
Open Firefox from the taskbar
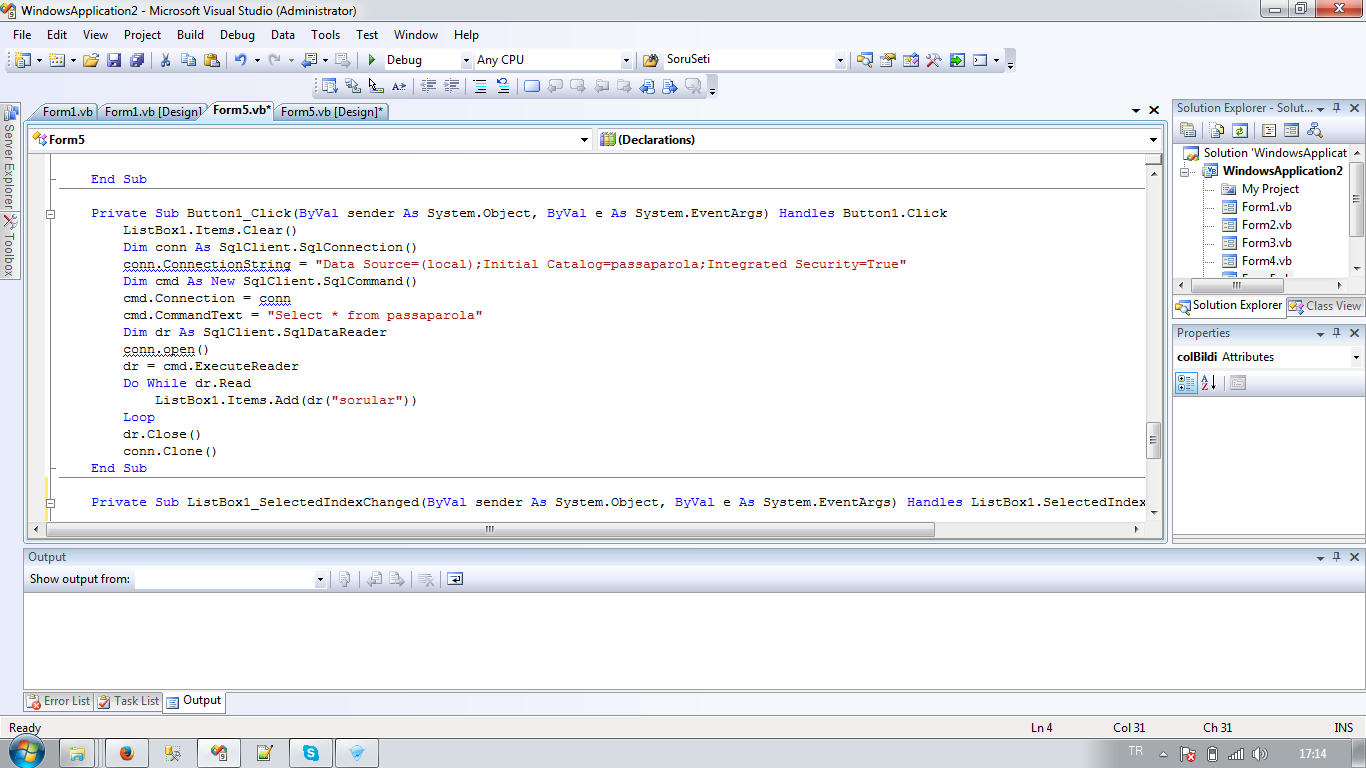point(126,754)
